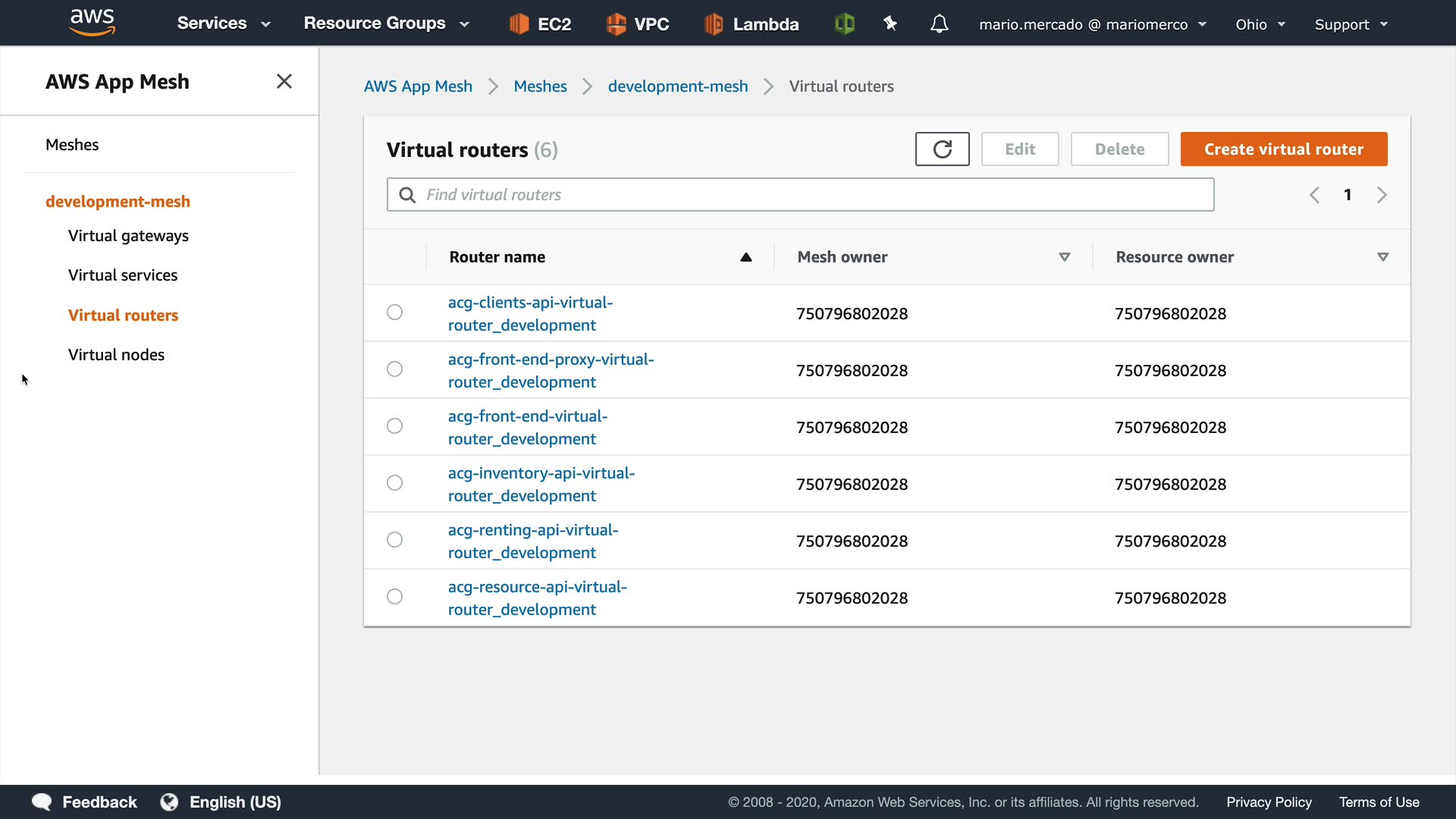Click the pin shortcuts icon

coord(890,24)
